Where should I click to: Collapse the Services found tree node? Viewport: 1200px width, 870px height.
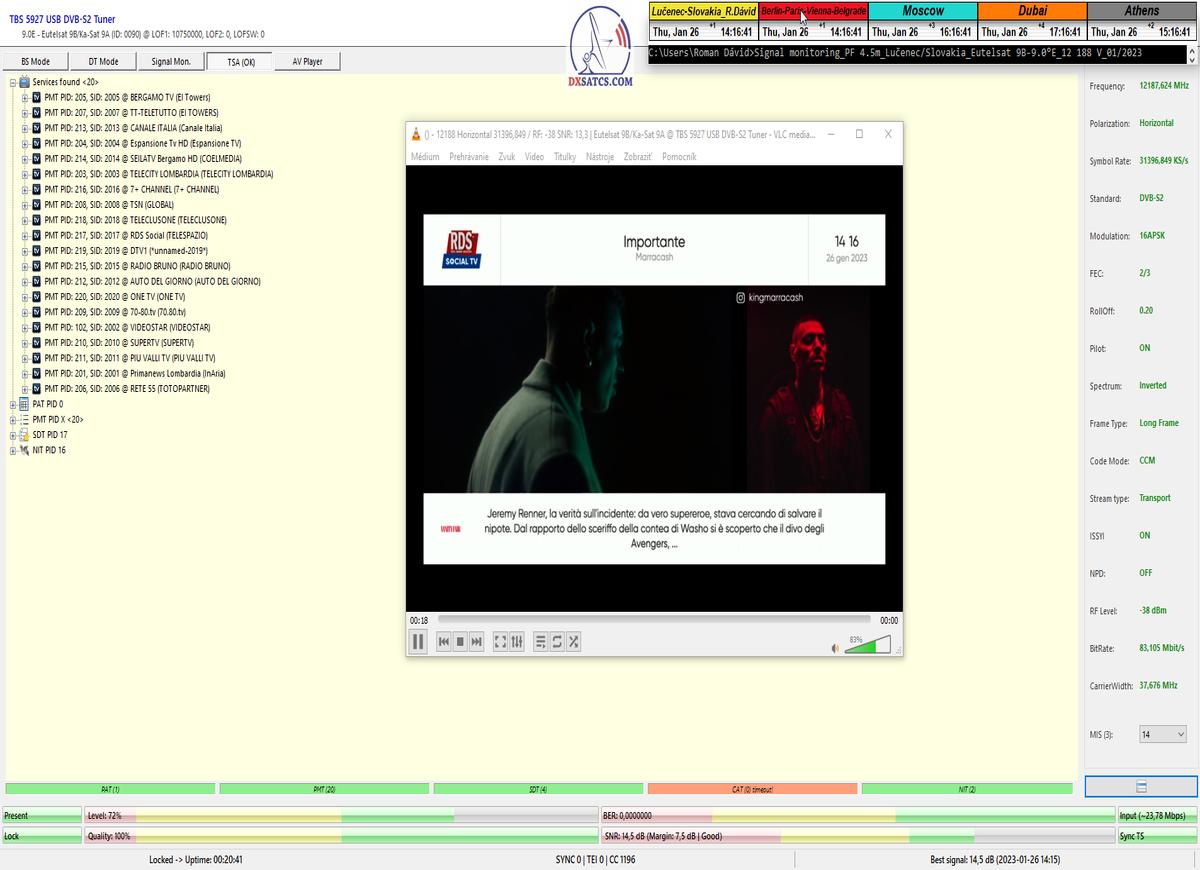point(13,82)
